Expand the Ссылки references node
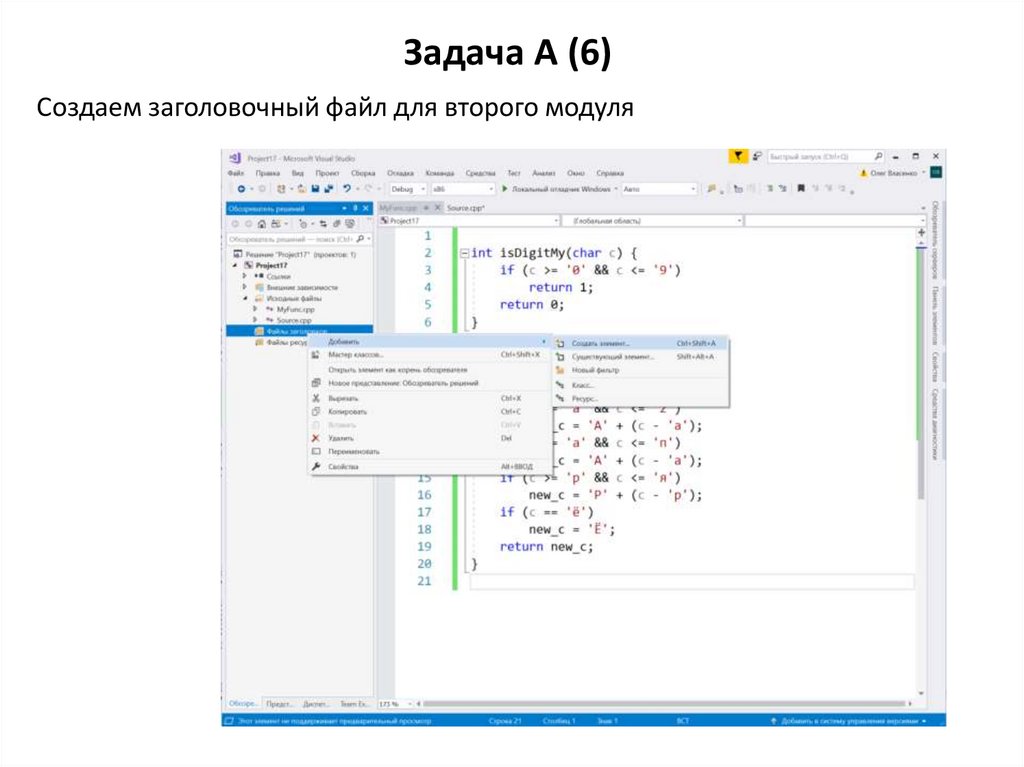 pos(245,276)
